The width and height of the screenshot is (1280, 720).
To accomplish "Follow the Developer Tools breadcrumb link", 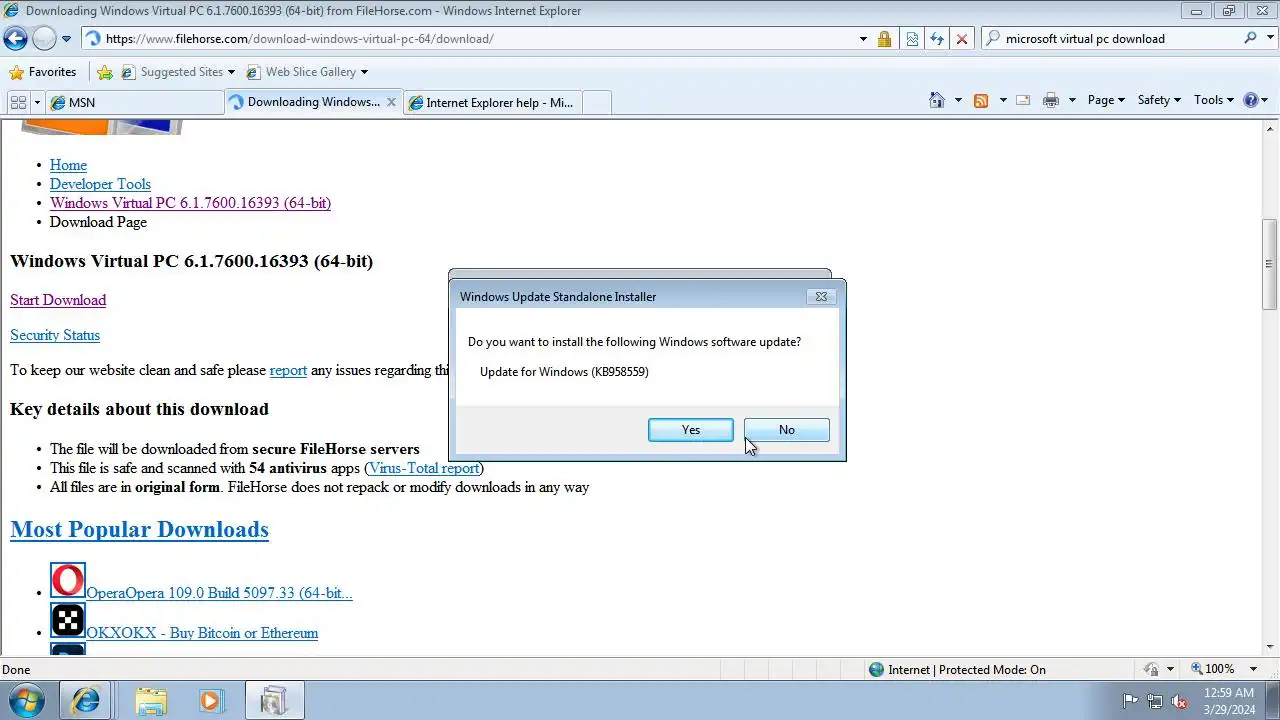I will tap(100, 184).
